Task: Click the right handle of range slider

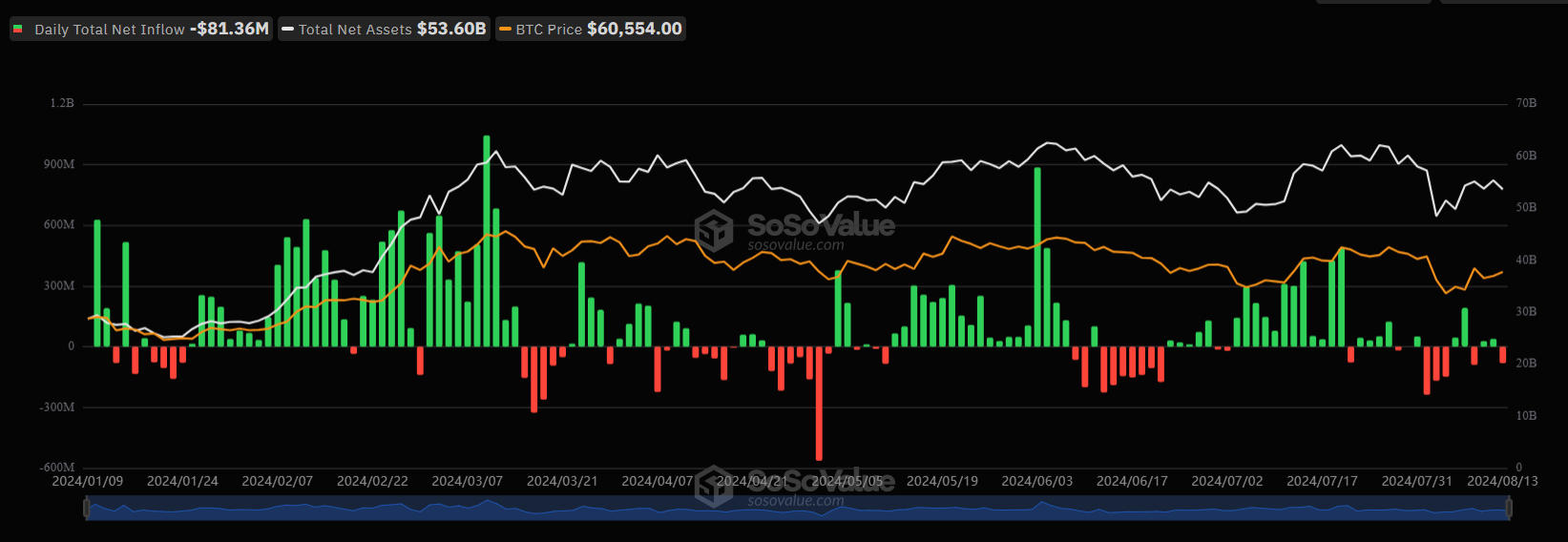Action: (x=1509, y=510)
